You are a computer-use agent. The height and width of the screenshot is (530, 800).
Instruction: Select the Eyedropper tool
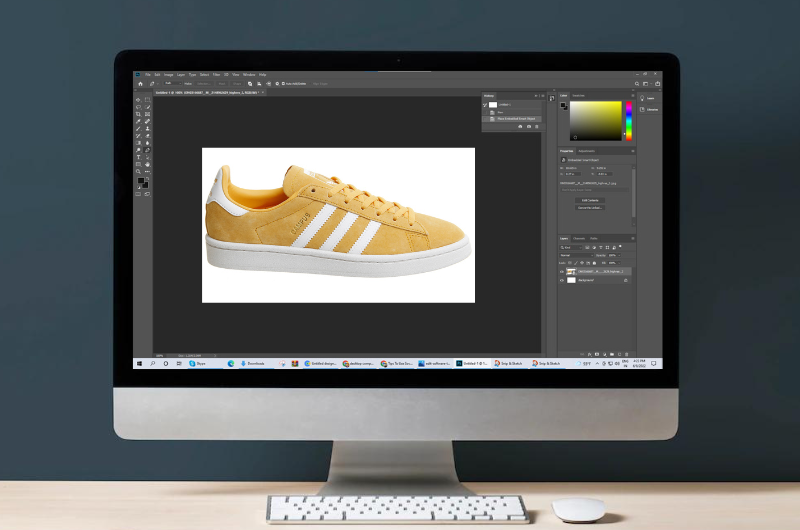point(138,121)
